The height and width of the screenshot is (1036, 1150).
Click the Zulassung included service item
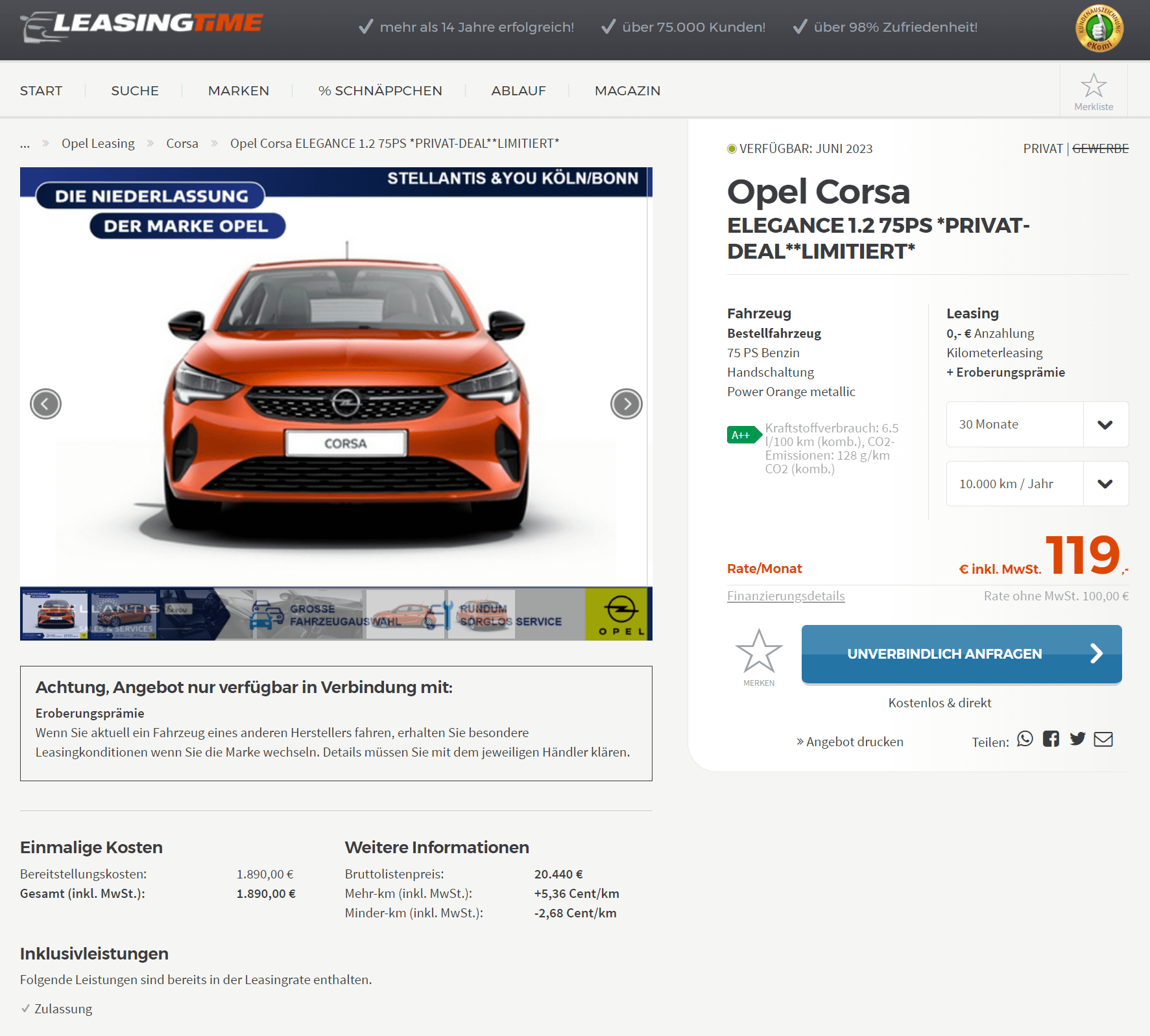tap(63, 1009)
